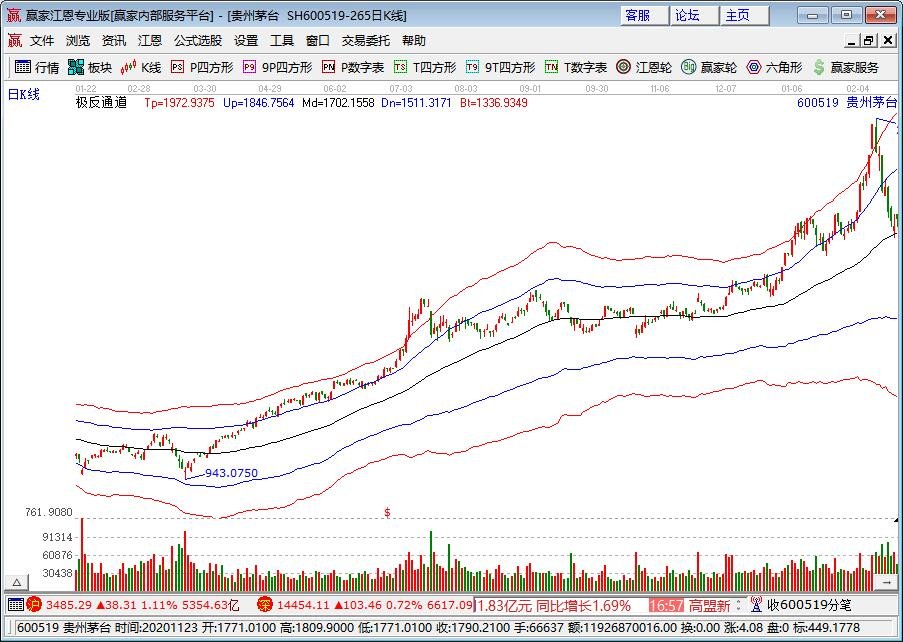Click the 收600519分笔 status text
The height and width of the screenshot is (642, 903).
coord(809,605)
